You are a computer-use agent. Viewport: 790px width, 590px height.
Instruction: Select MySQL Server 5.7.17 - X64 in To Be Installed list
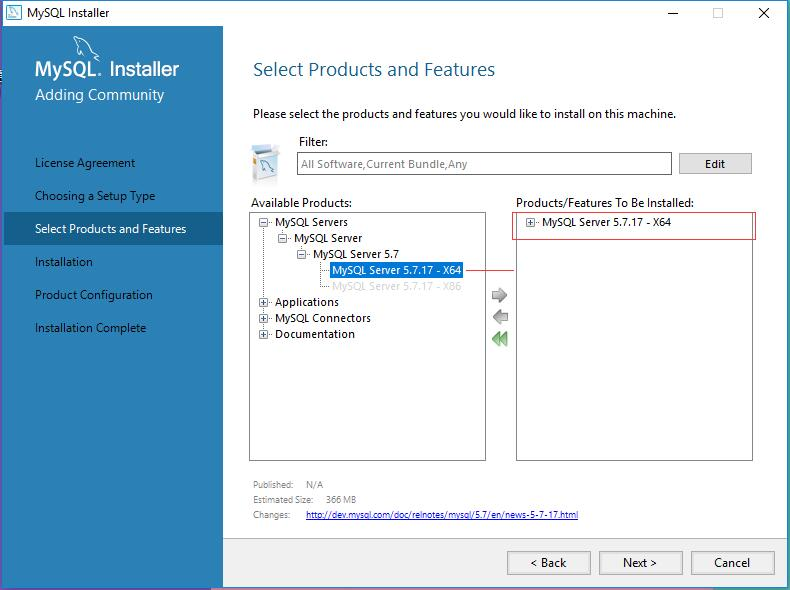click(606, 222)
